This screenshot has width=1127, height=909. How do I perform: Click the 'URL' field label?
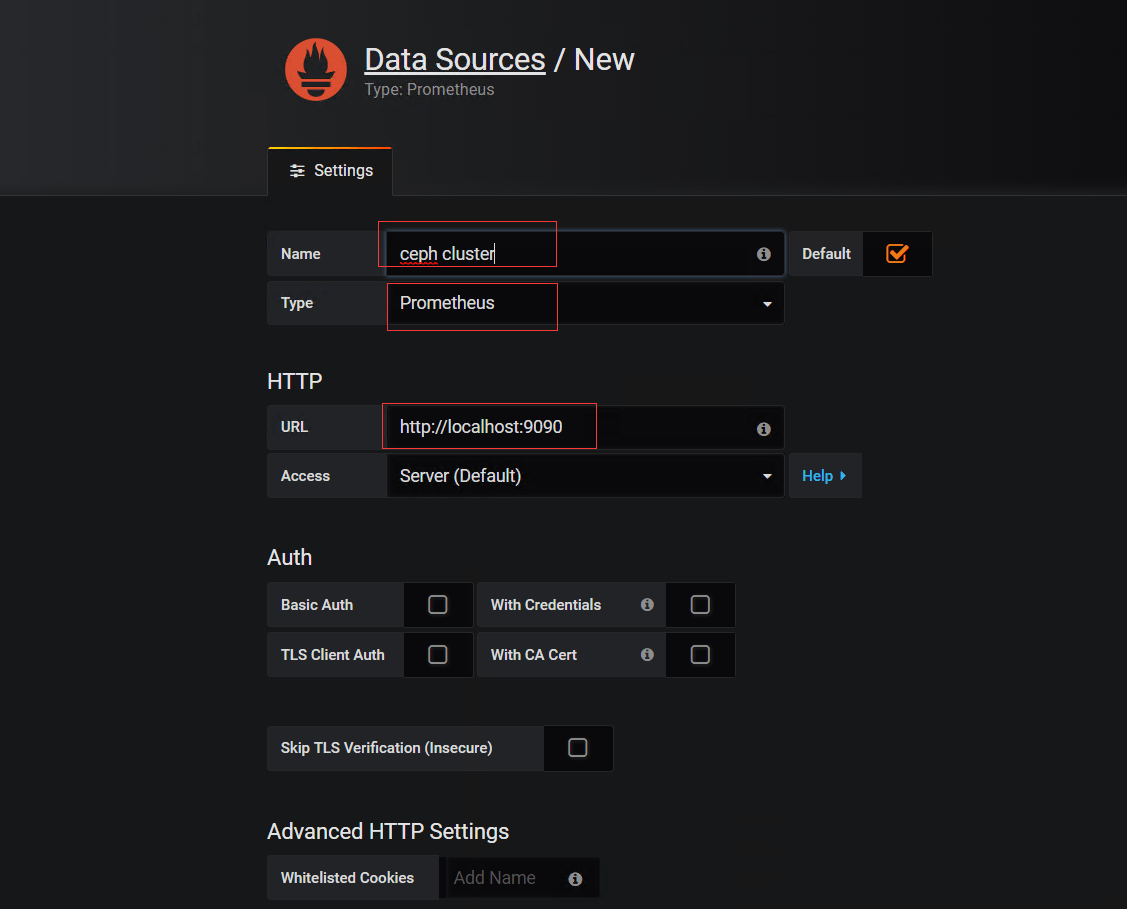pos(295,427)
